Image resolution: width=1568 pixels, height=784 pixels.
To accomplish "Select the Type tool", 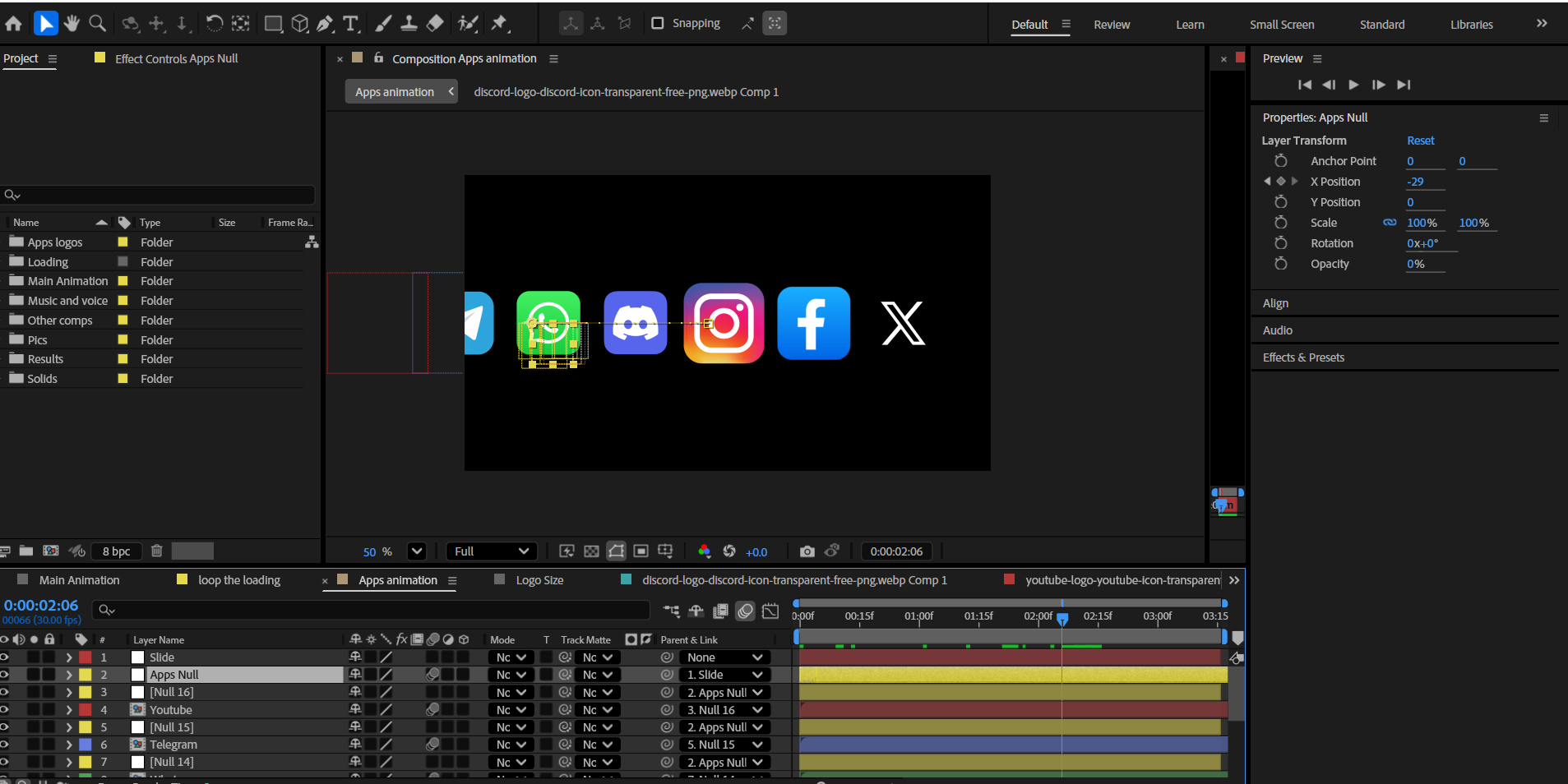I will [351, 24].
